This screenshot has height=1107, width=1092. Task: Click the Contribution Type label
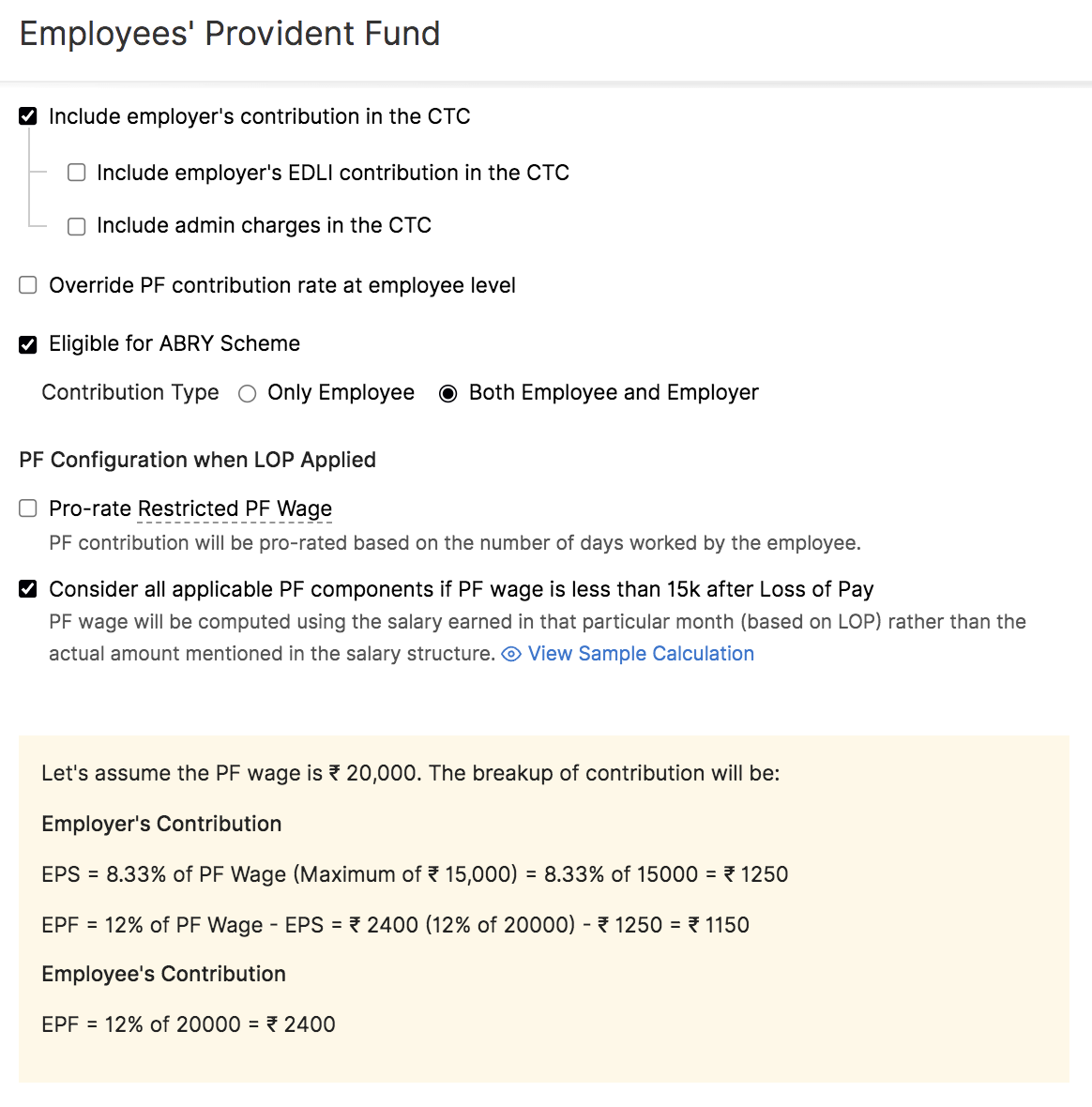coord(130,392)
